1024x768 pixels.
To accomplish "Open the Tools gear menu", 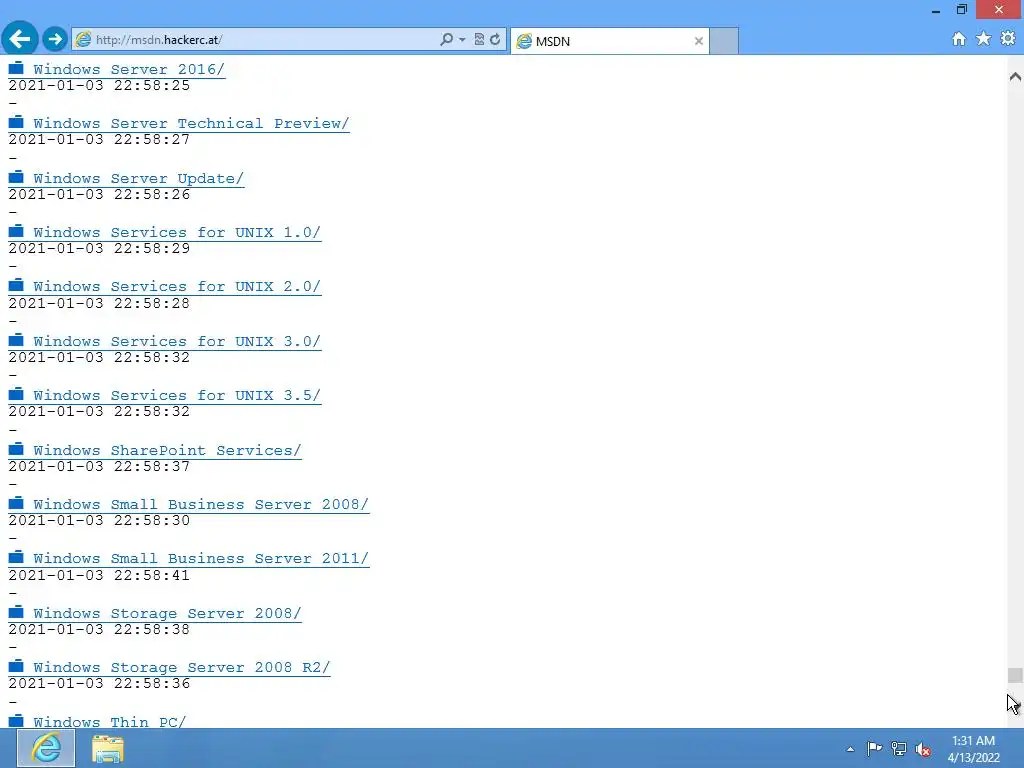I will click(1008, 39).
